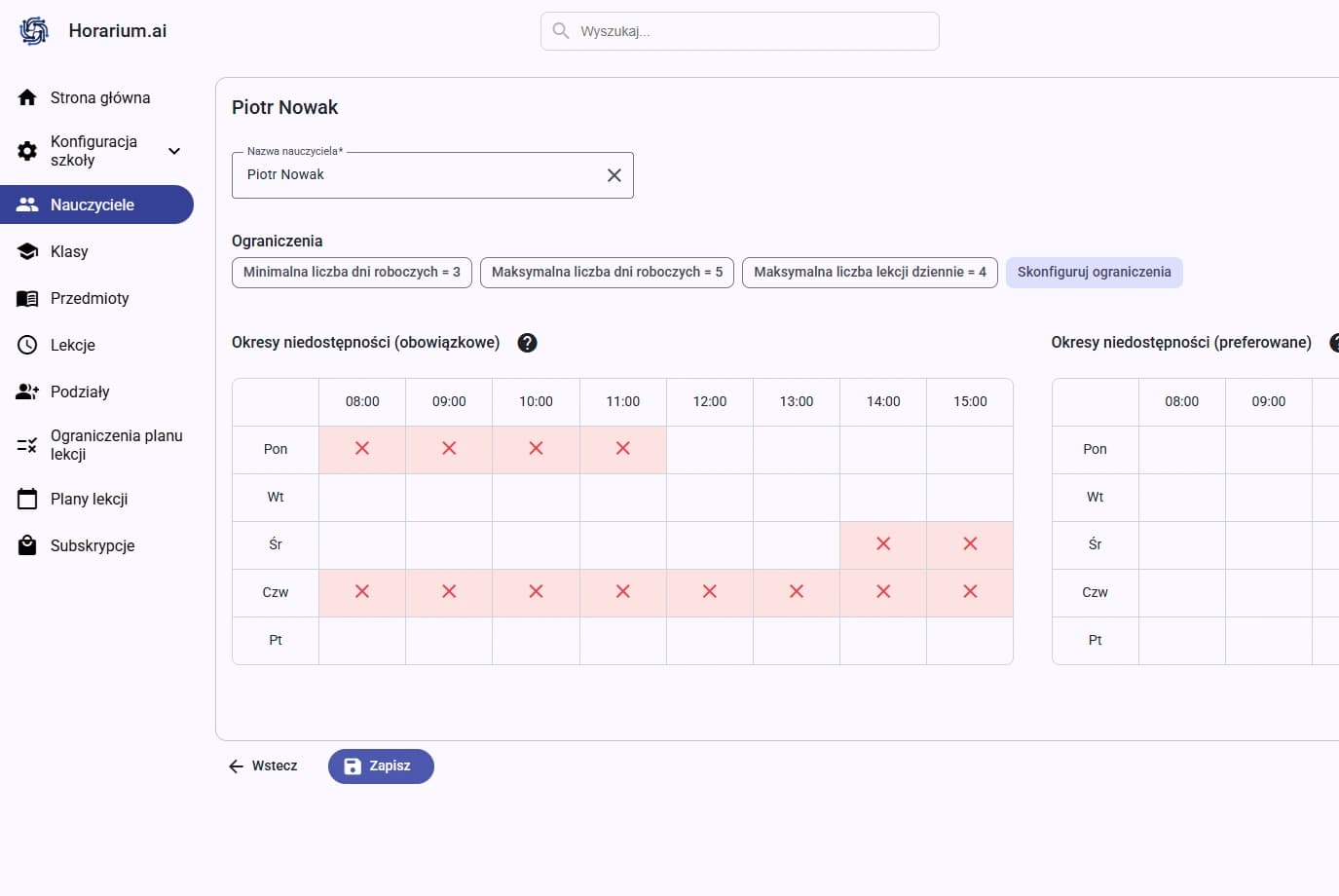This screenshot has height=896, width=1339.
Task: Click the graduation cap Klasy icon
Action: click(27, 251)
